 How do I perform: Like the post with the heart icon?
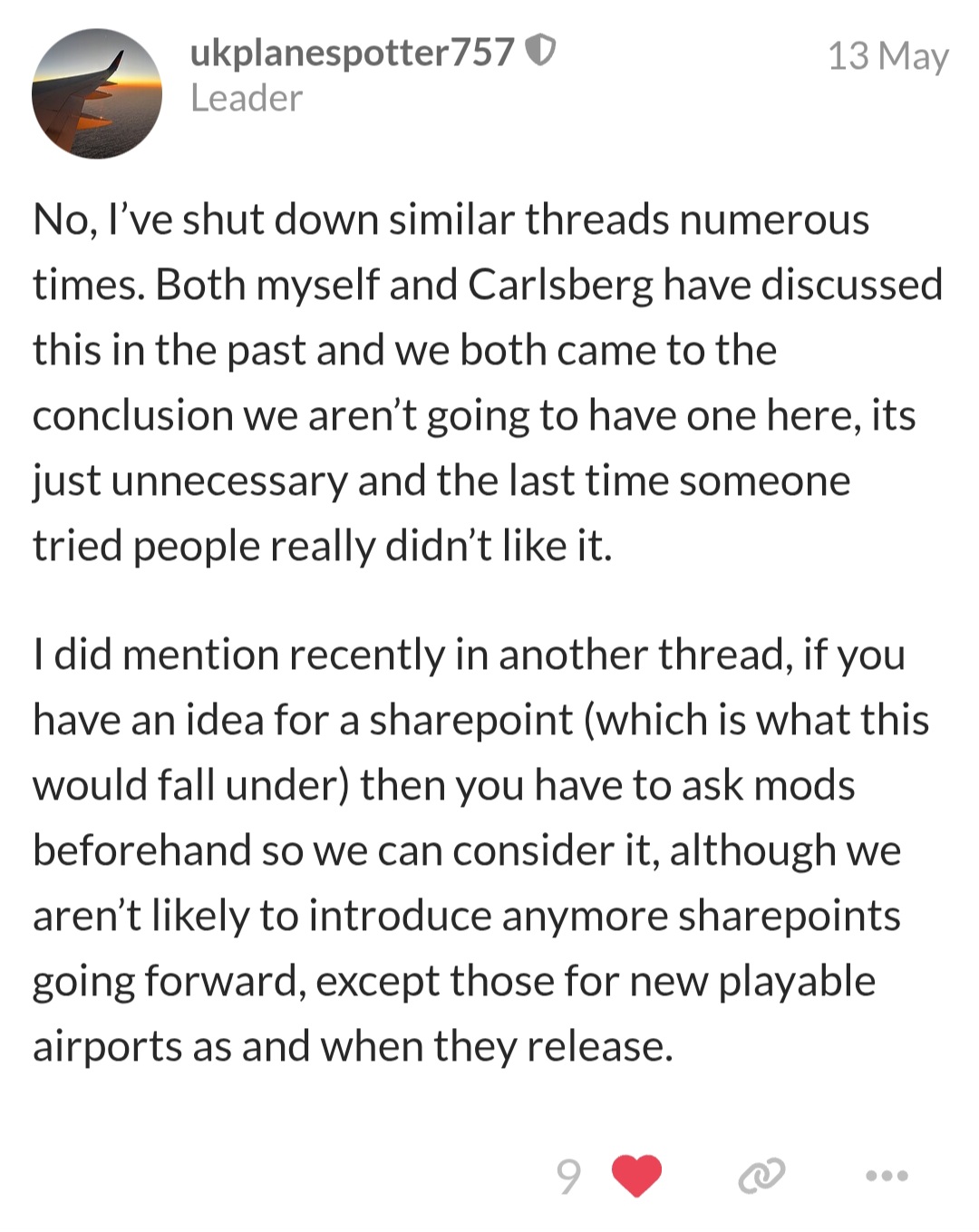point(636,1176)
